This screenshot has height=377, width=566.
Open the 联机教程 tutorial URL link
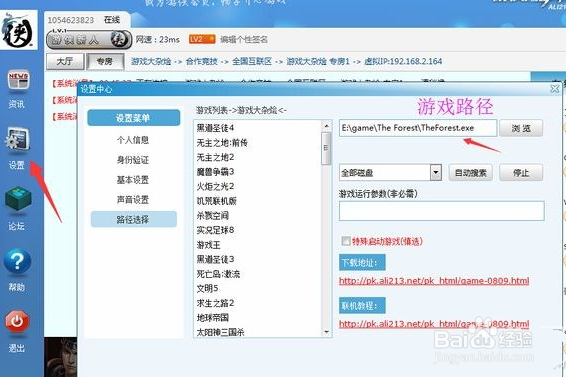(x=434, y=324)
